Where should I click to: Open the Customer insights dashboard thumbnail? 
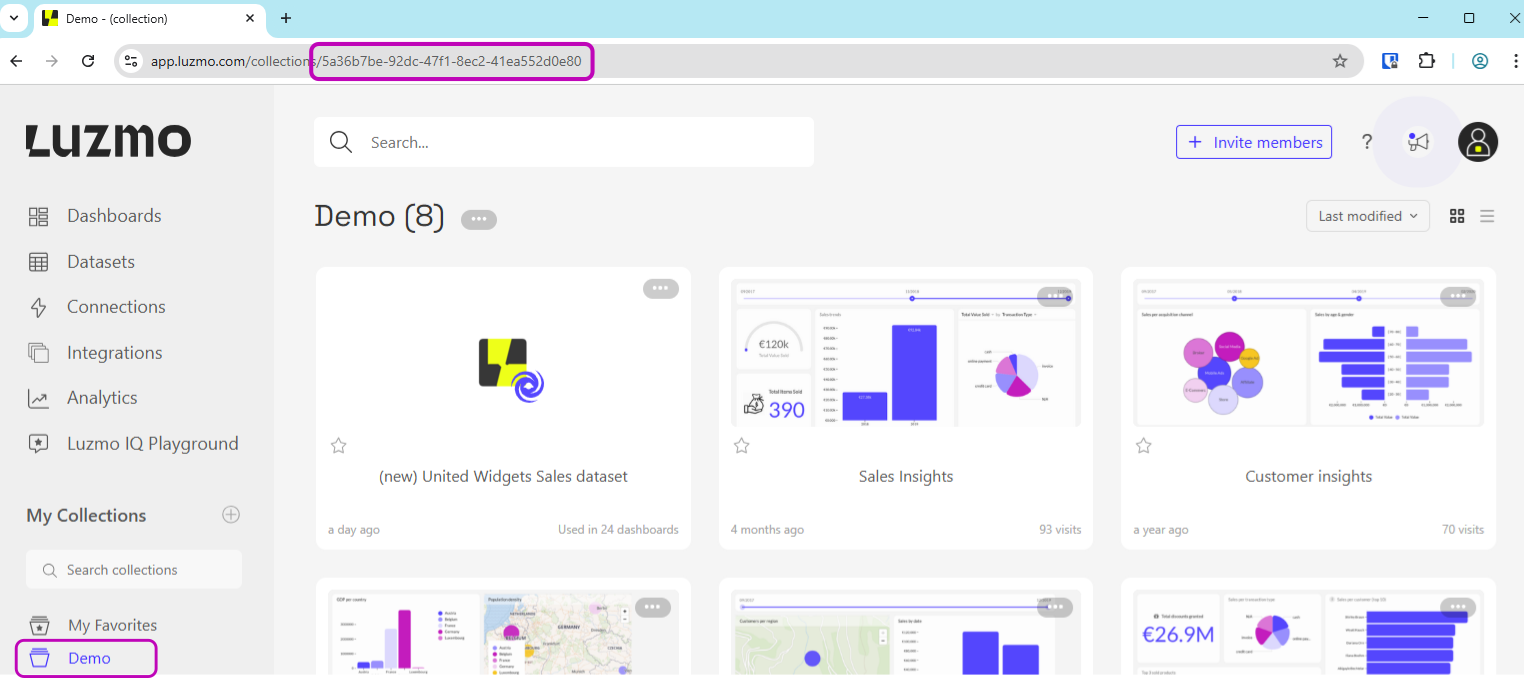click(x=1308, y=353)
